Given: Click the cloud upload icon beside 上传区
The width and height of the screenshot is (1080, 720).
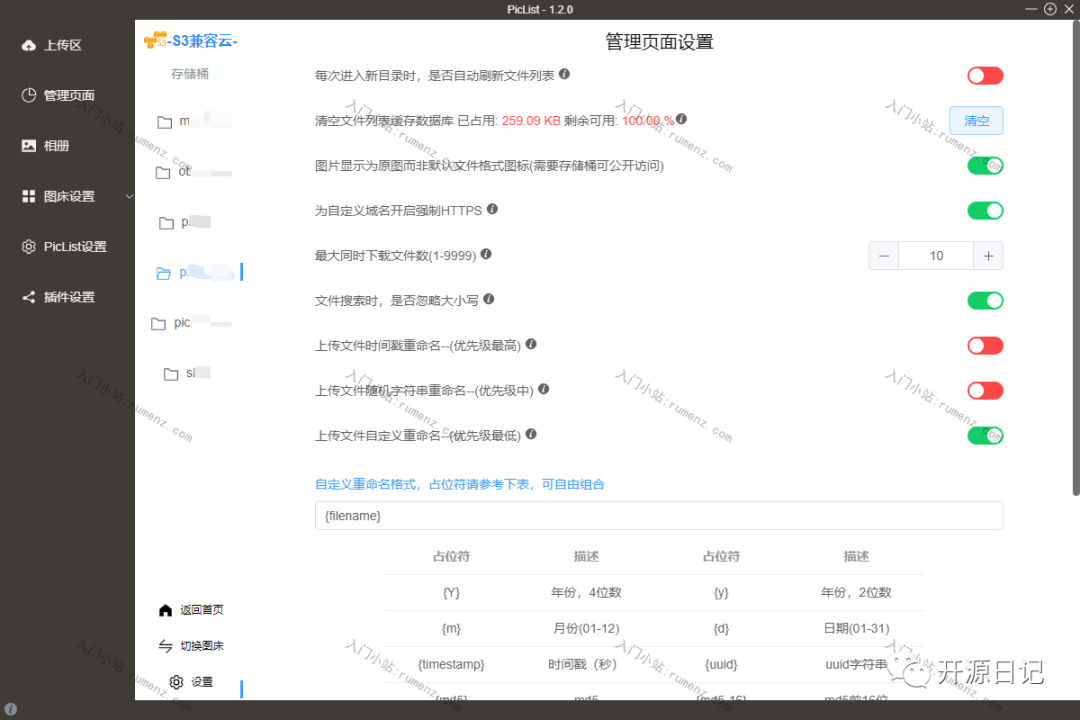Looking at the screenshot, I should 28,45.
